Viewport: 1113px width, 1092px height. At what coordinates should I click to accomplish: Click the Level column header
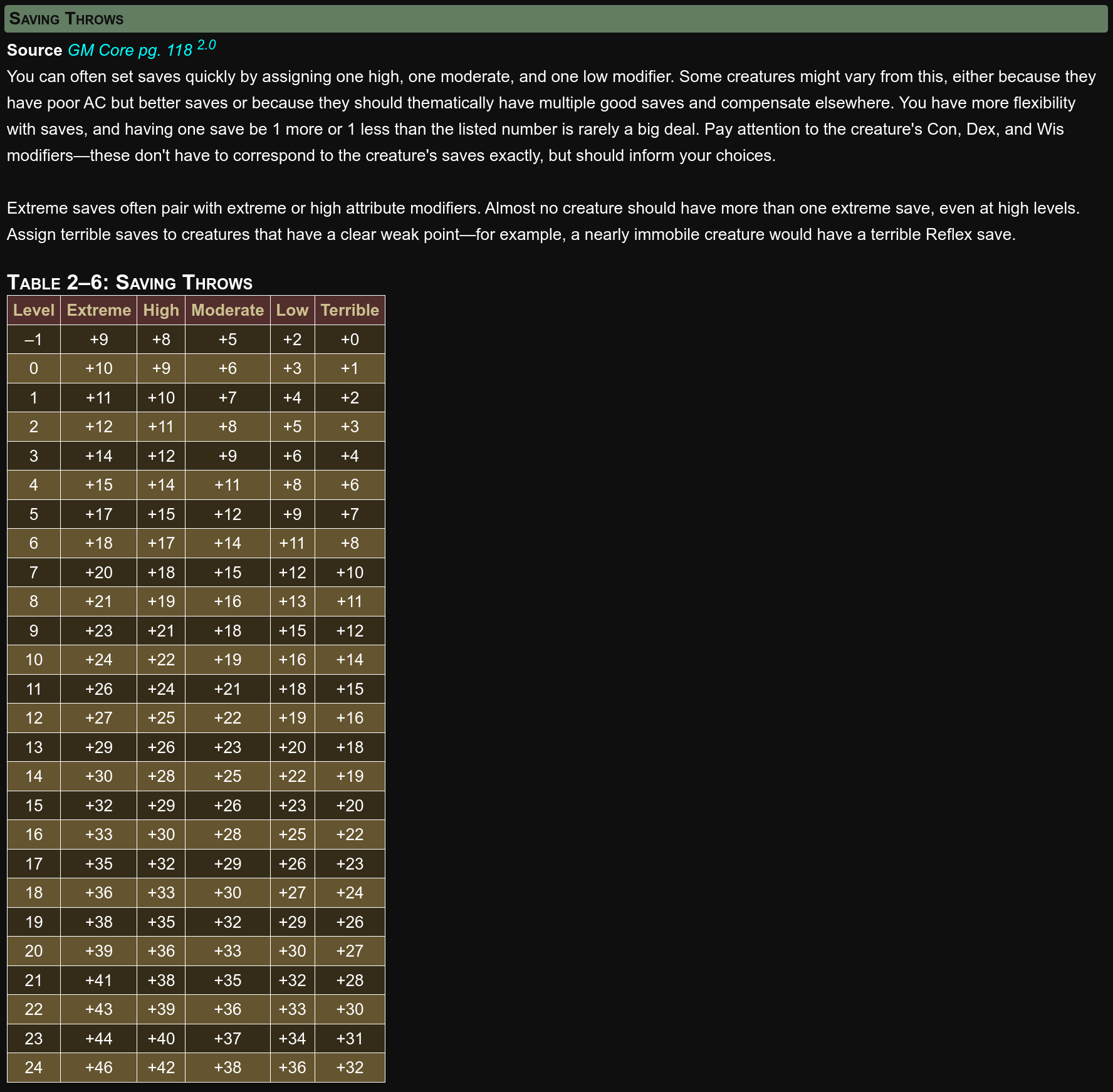click(34, 310)
